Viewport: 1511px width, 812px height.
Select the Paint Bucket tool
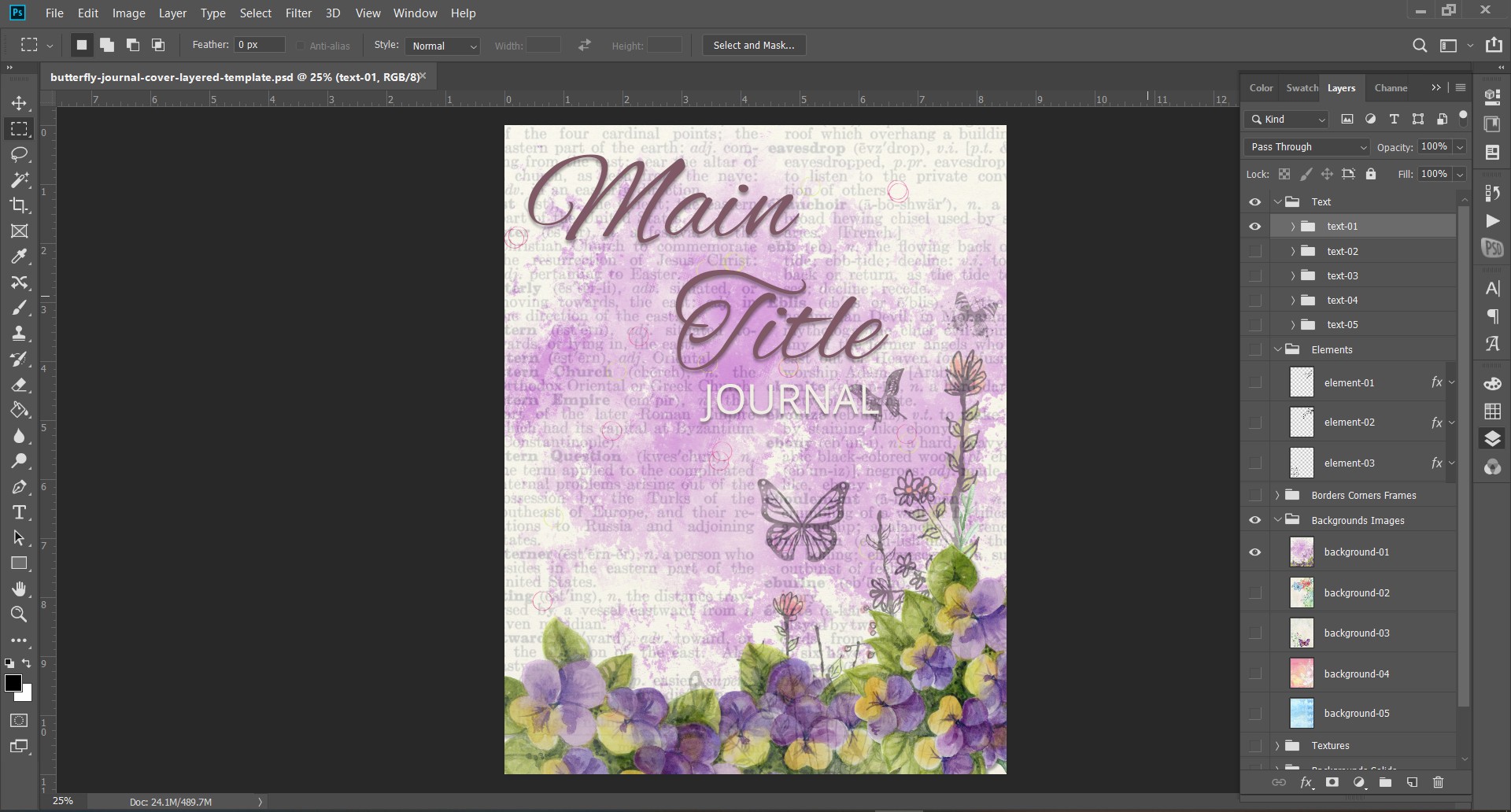point(20,410)
